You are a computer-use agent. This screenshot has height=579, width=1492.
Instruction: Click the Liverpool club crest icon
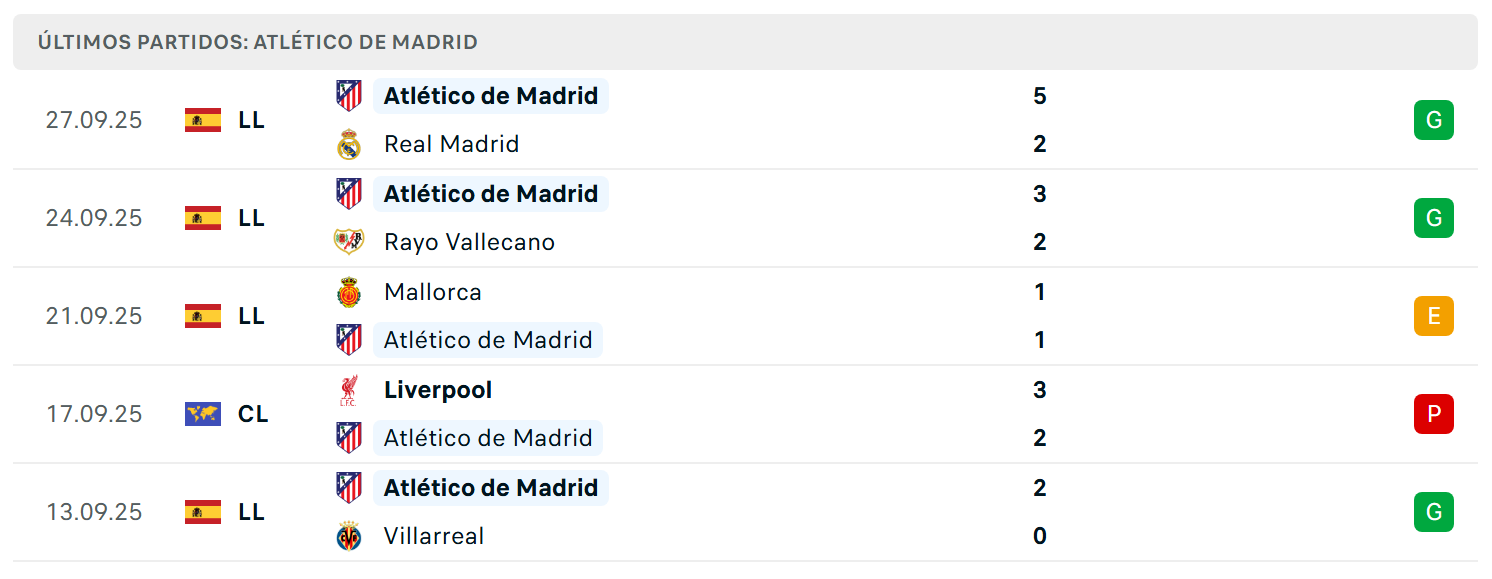click(348, 390)
